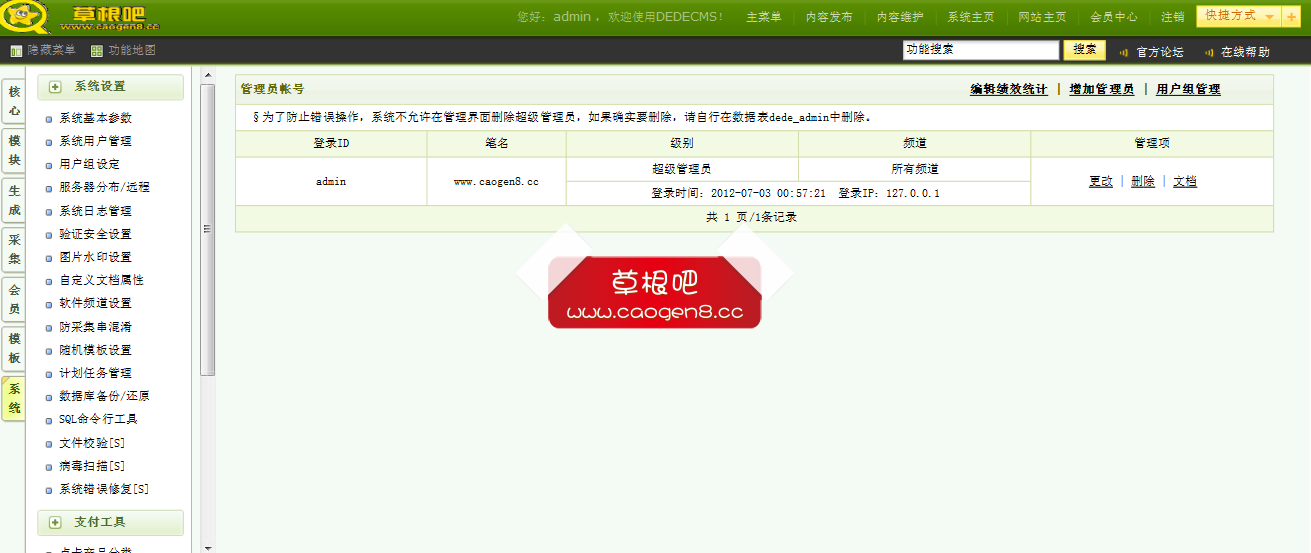Open 计划任务管理 in the sidebar
The width and height of the screenshot is (1311, 553).
[x=95, y=374]
